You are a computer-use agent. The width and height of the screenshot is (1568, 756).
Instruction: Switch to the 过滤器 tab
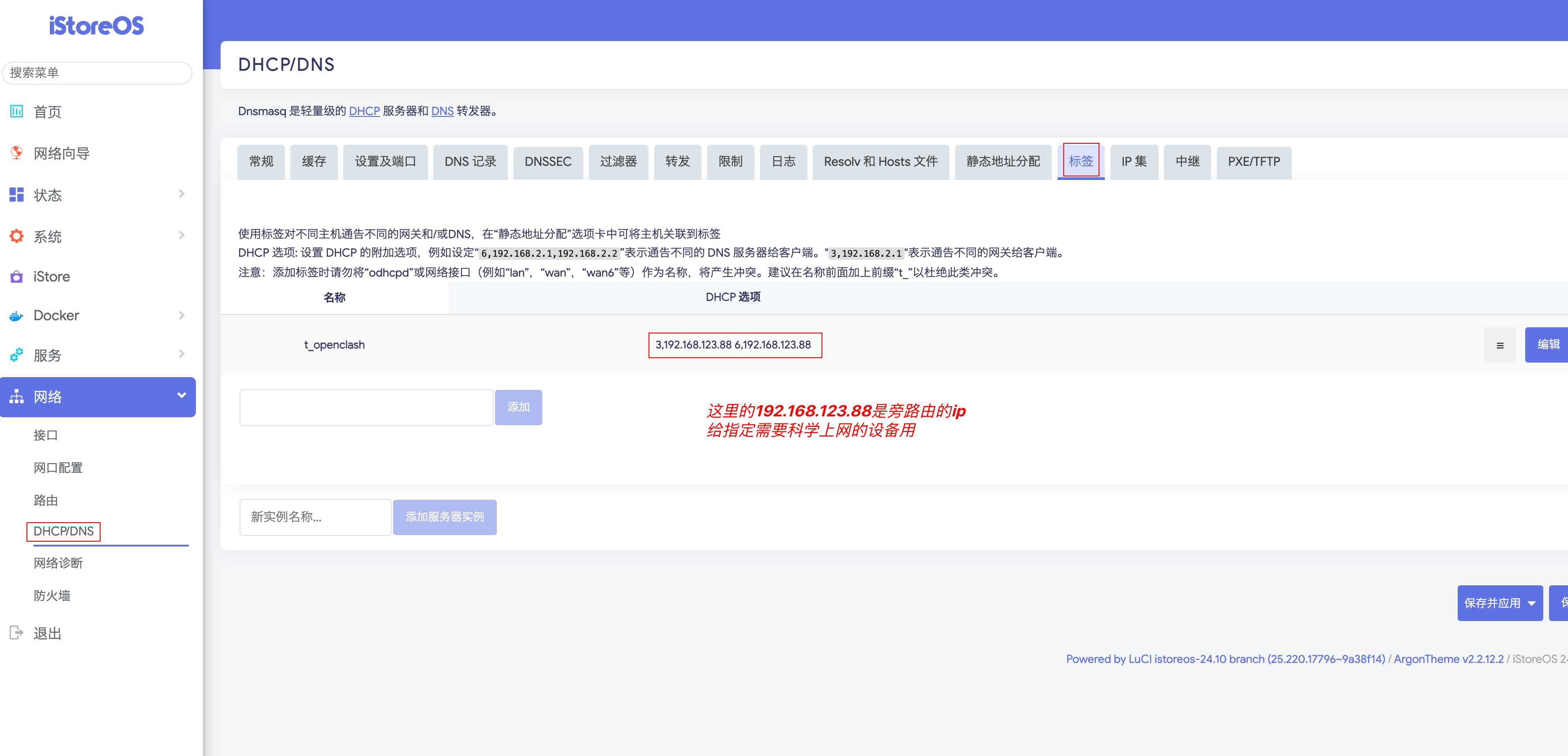click(x=619, y=162)
